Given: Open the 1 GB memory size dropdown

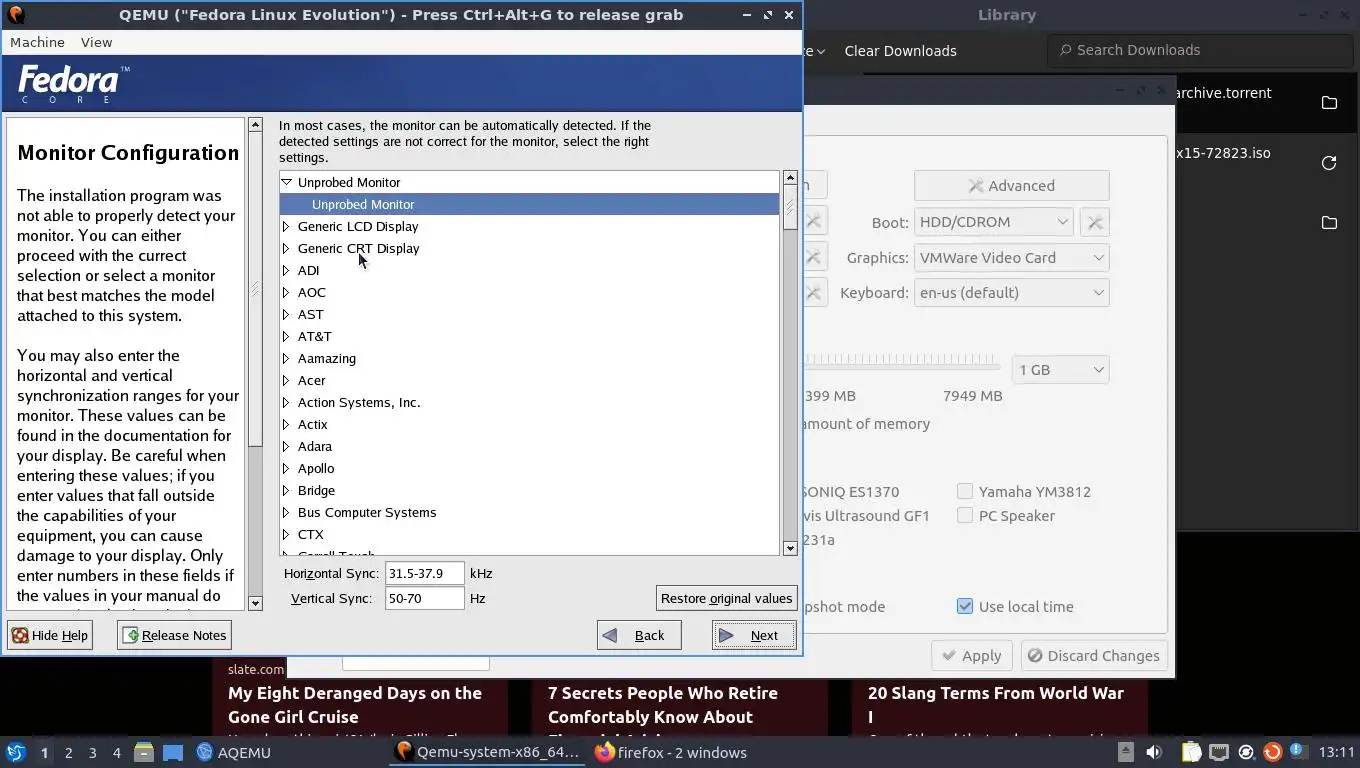Looking at the screenshot, I should tap(1060, 369).
